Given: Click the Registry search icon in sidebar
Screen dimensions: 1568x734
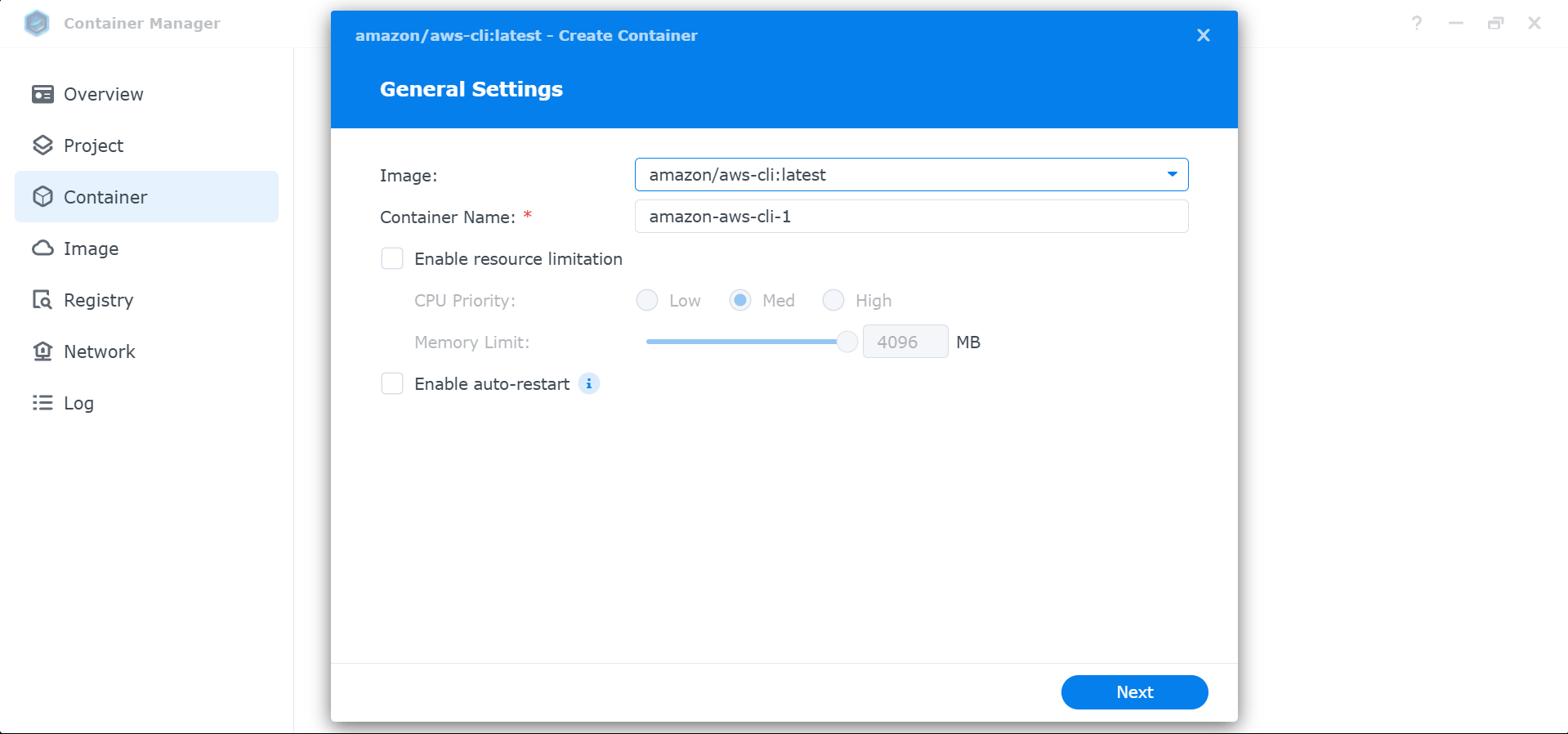Looking at the screenshot, I should pyautogui.click(x=42, y=300).
